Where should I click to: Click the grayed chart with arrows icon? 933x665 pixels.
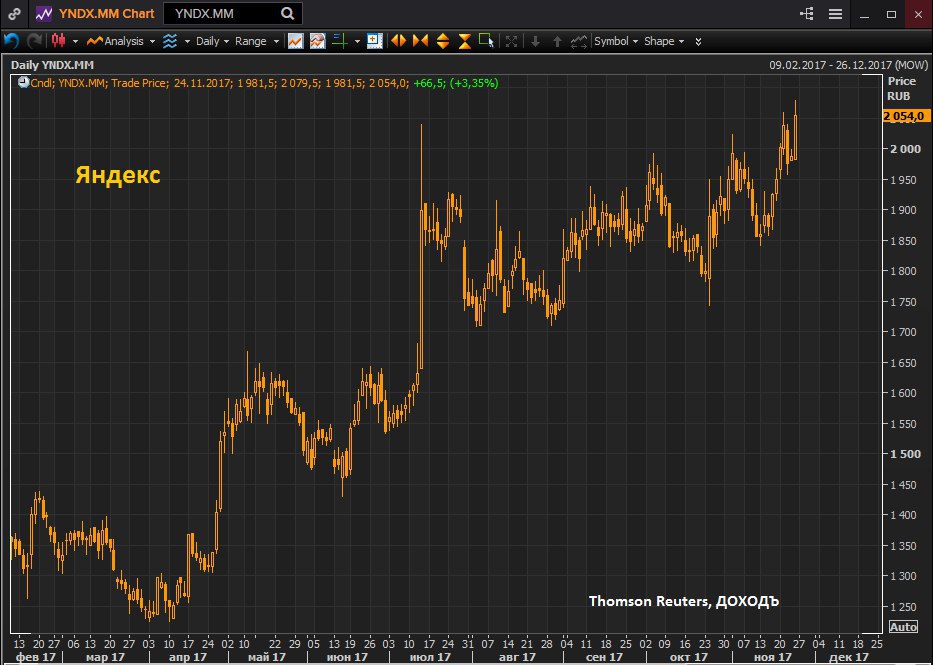click(579, 41)
